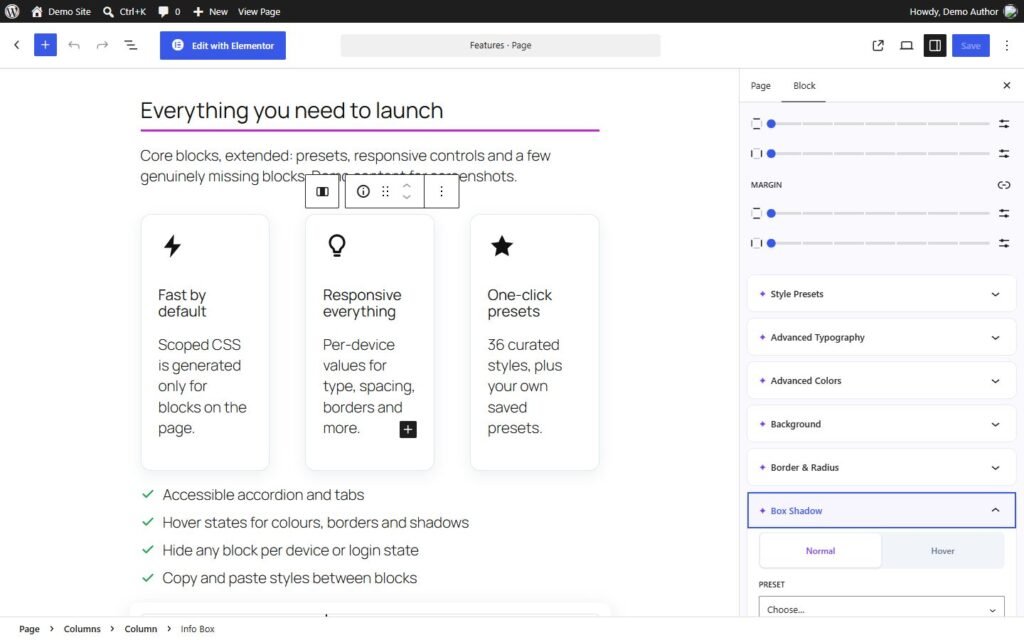Toggle linked sides for MARGIN

click(1004, 185)
